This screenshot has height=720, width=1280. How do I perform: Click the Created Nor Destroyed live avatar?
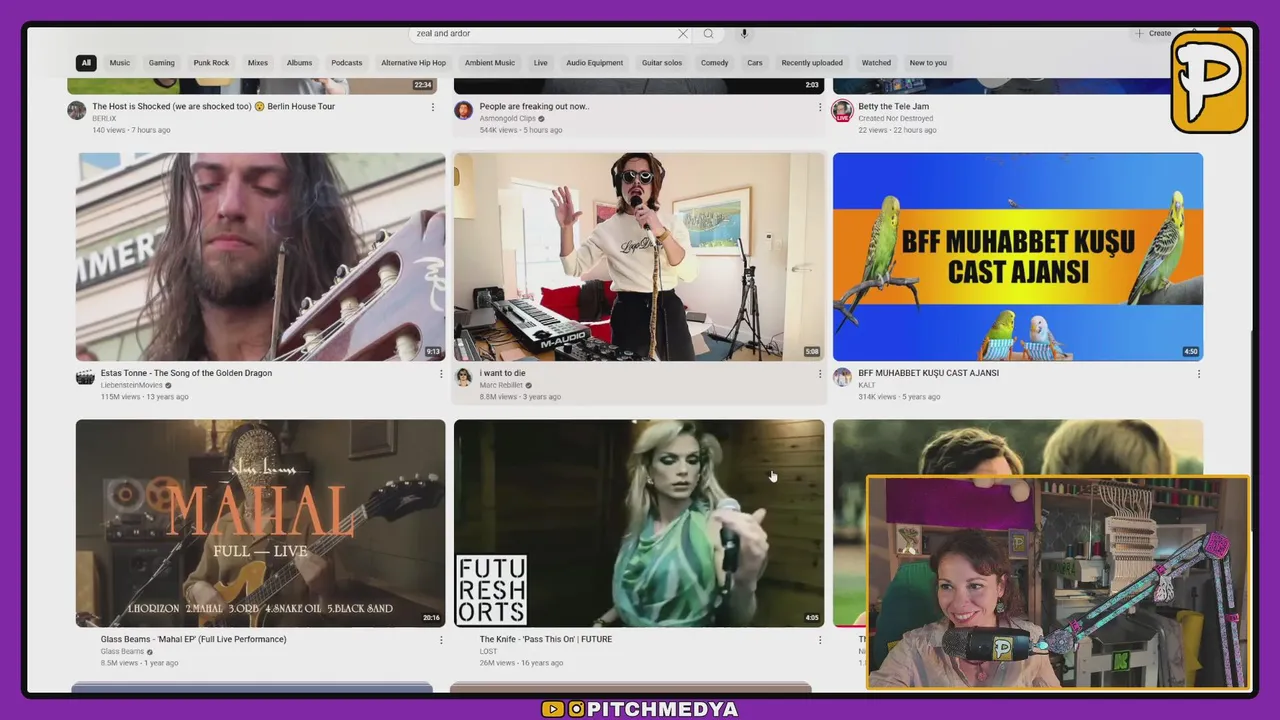point(842,110)
